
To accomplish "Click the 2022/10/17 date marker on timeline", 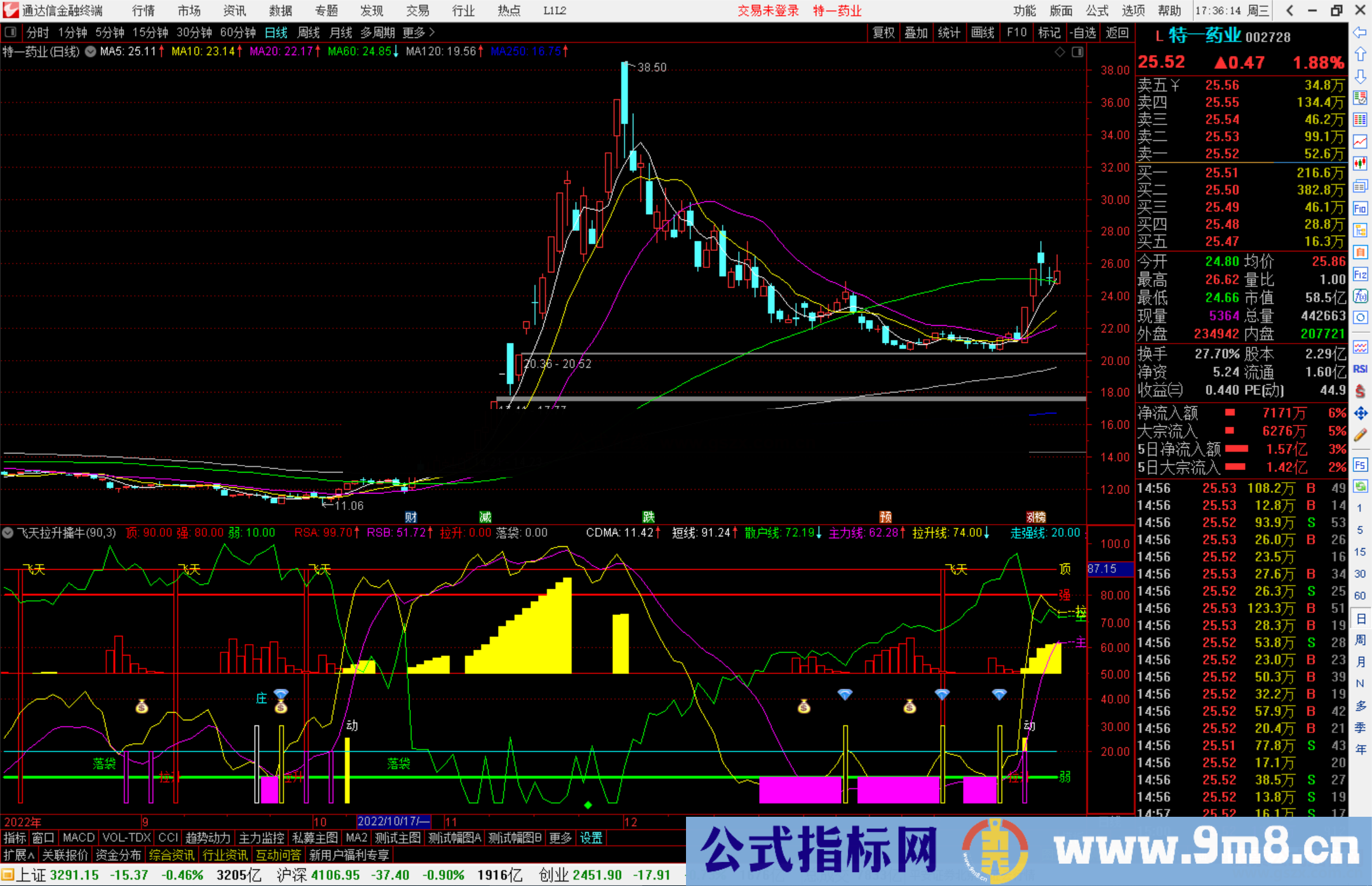I will pyautogui.click(x=393, y=821).
